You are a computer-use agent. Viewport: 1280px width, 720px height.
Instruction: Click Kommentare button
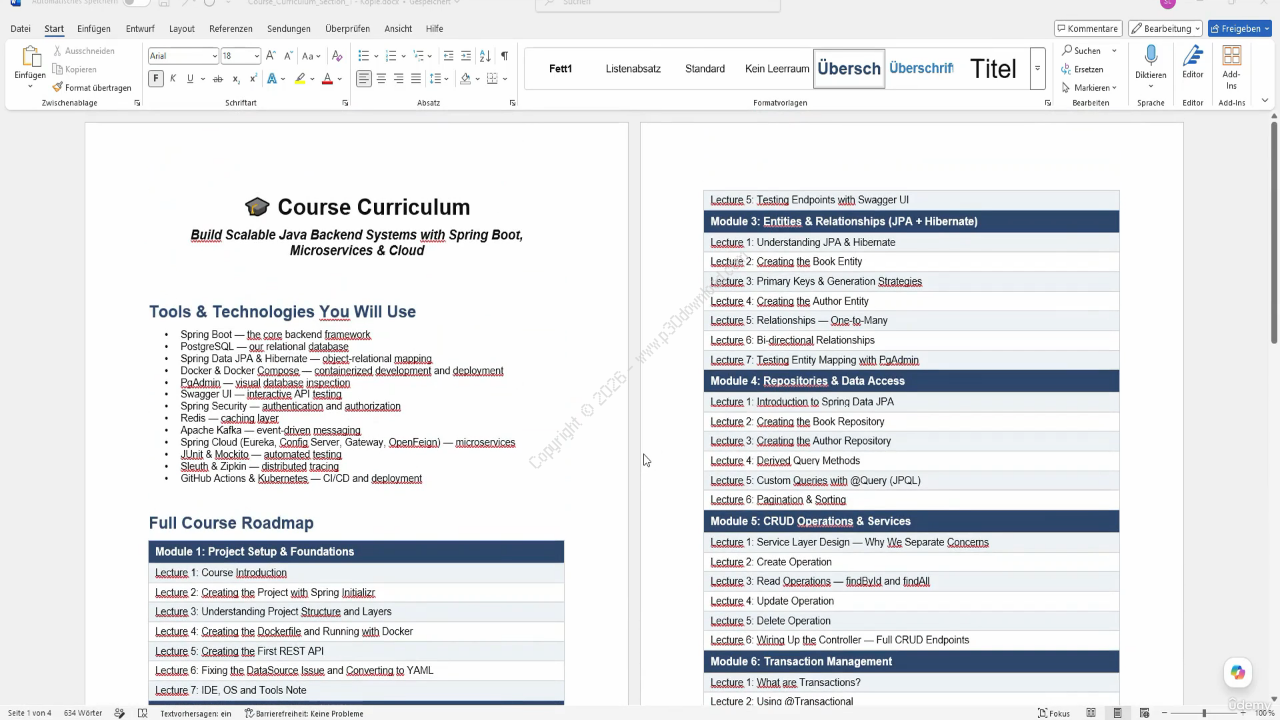tap(1088, 29)
